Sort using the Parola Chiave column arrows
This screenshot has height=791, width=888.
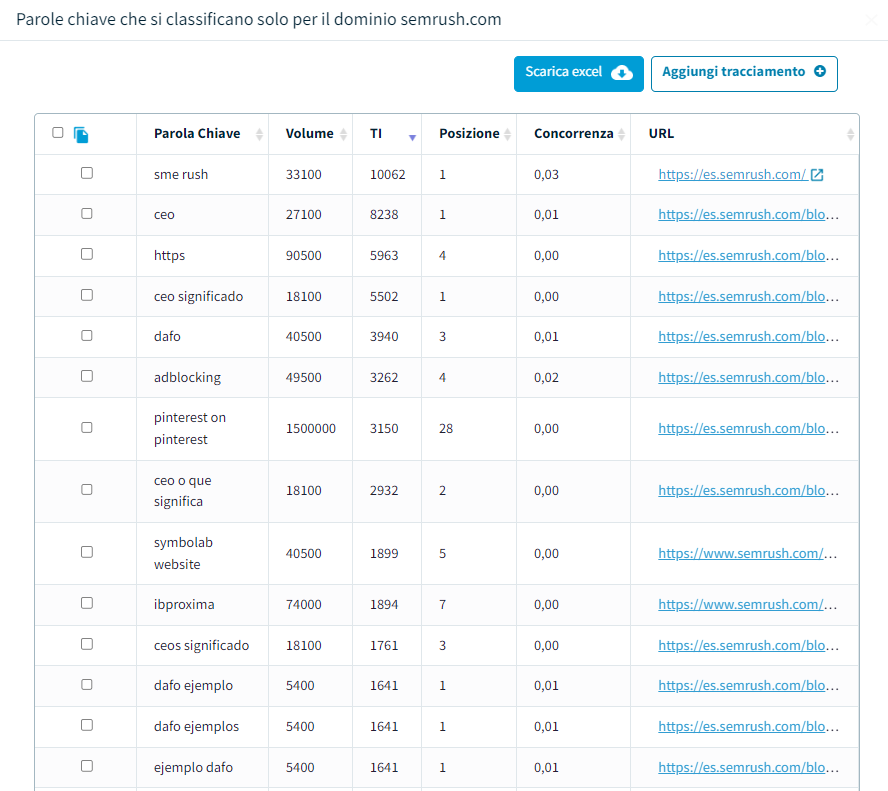260,134
